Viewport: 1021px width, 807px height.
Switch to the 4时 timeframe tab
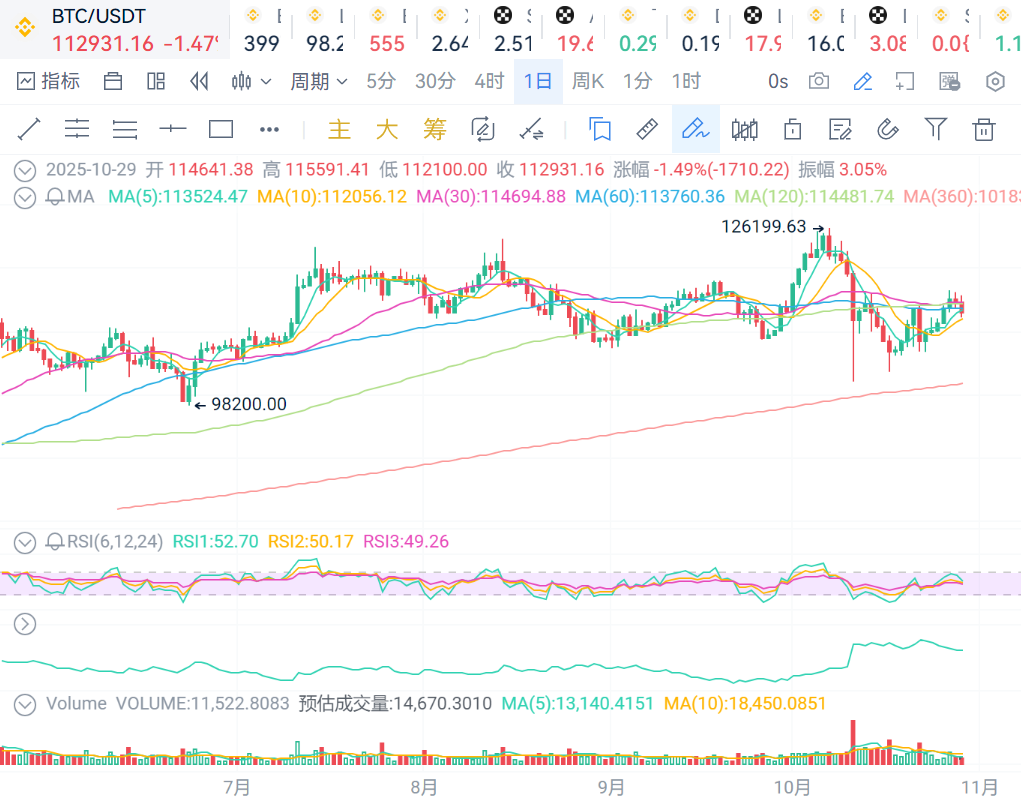click(489, 81)
